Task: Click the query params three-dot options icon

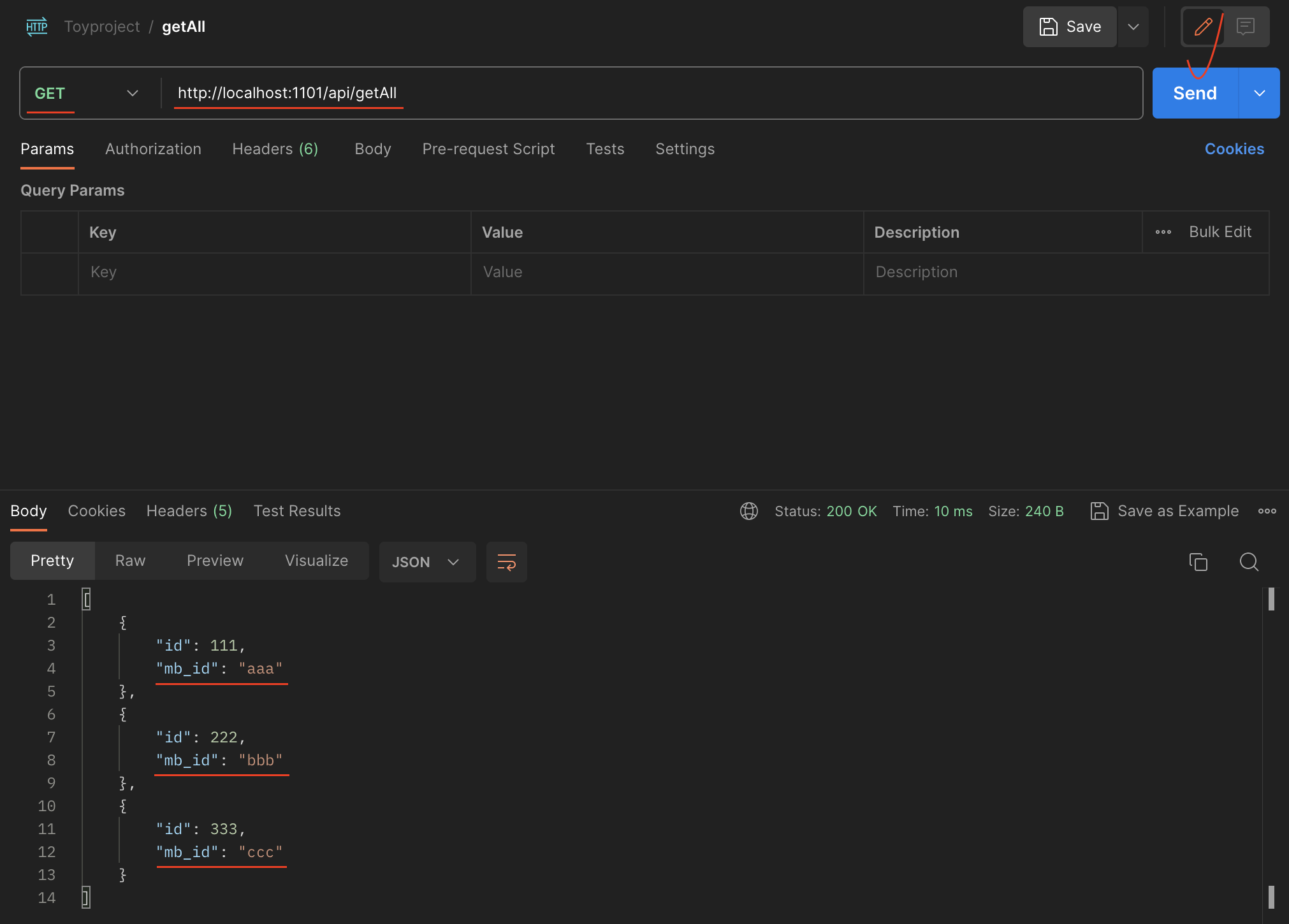Action: coord(1163,232)
